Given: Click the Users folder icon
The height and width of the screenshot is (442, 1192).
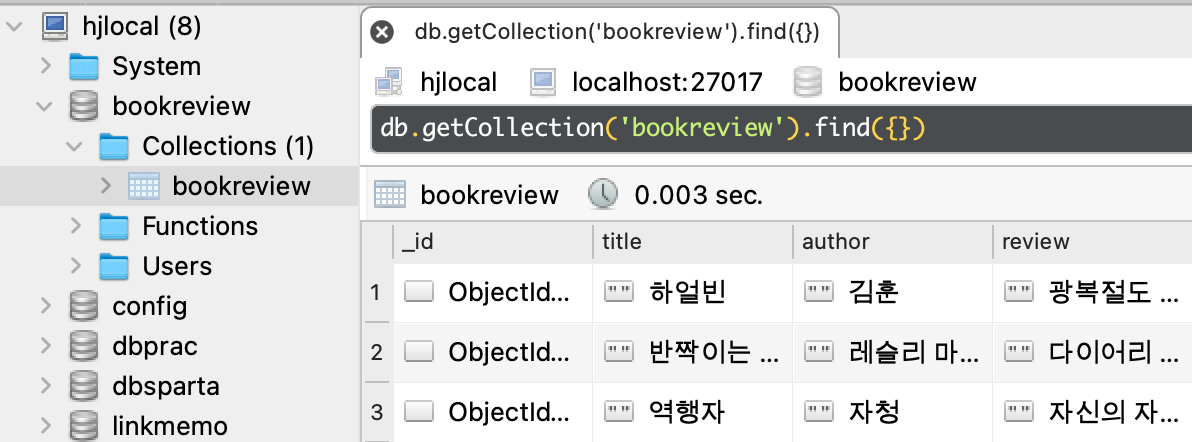Looking at the screenshot, I should click(x=114, y=266).
